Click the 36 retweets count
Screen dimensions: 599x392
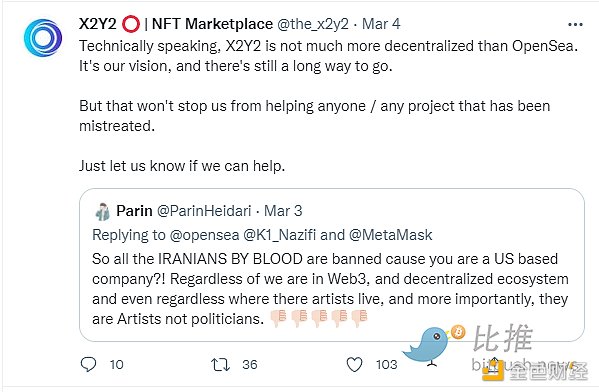(x=250, y=364)
